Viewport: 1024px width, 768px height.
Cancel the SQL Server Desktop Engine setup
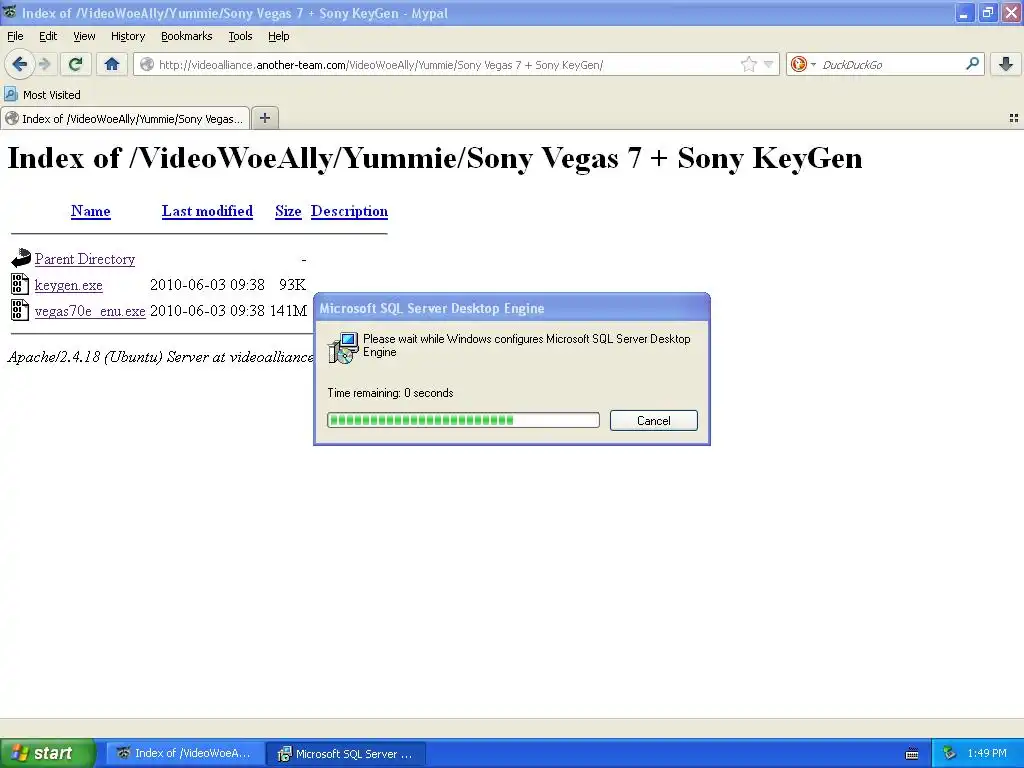click(x=654, y=421)
